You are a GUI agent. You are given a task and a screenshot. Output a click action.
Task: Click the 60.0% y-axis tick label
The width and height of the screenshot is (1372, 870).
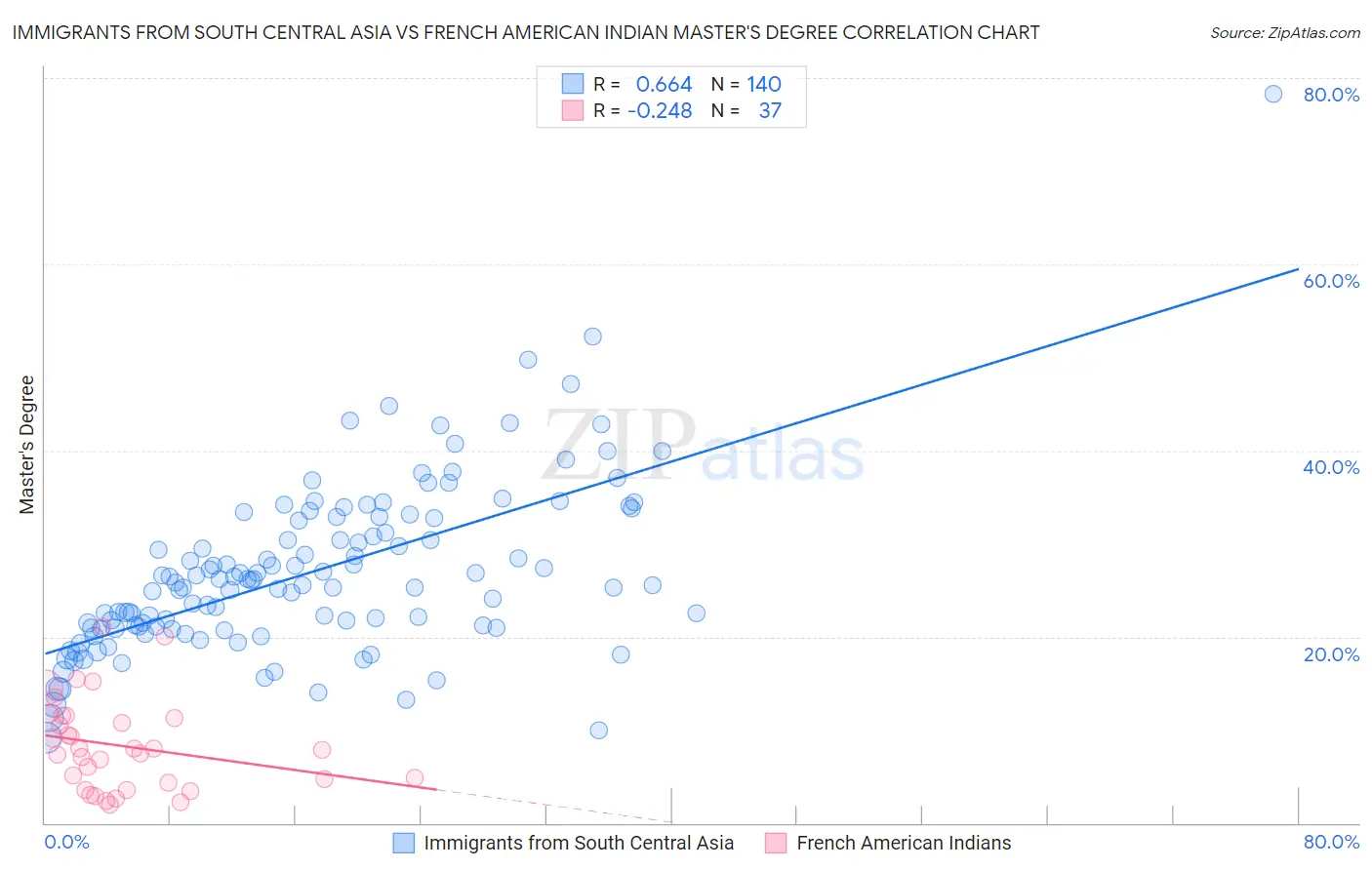(x=1331, y=281)
